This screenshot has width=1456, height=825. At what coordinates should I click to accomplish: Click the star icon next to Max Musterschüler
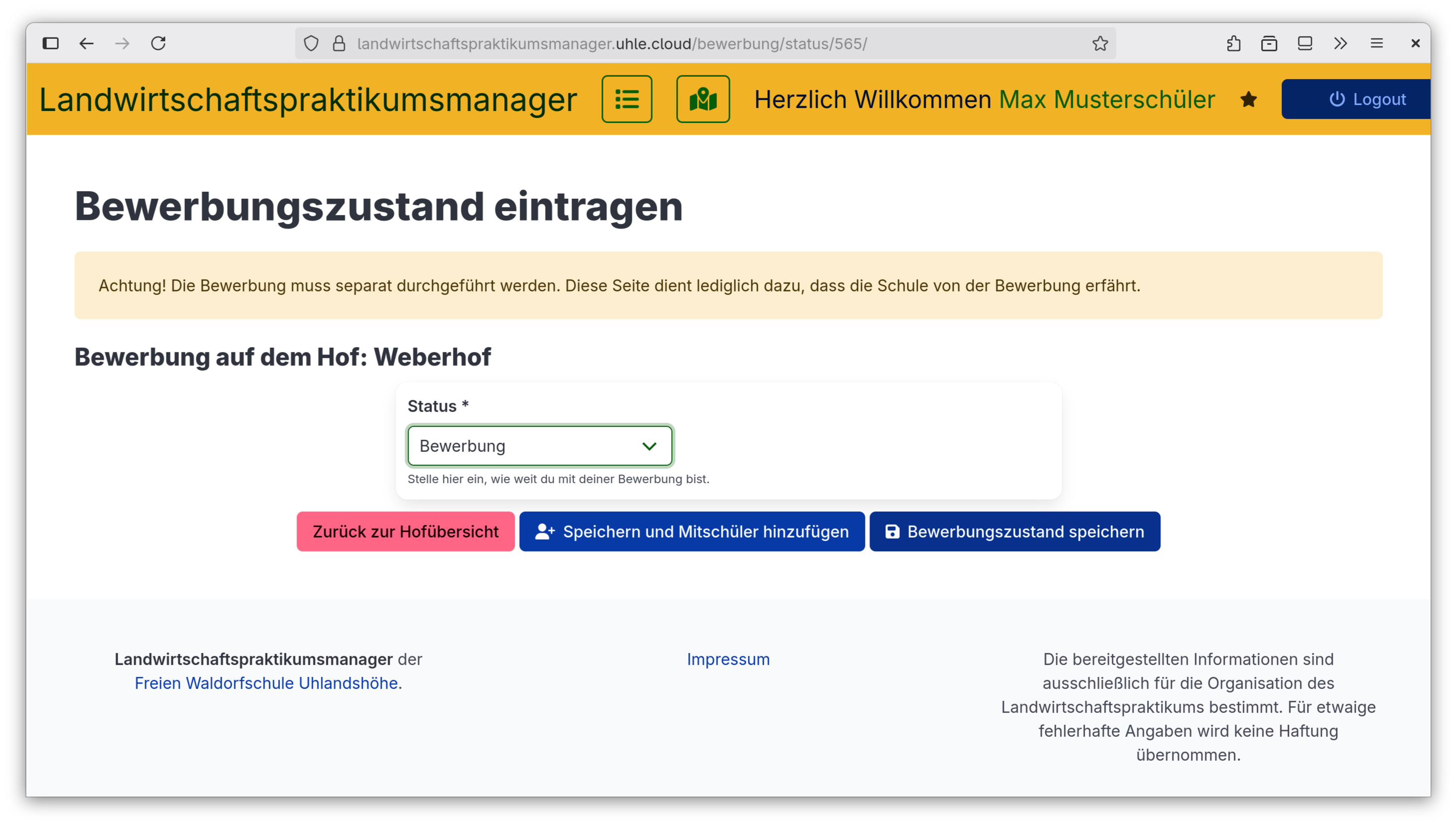(1249, 99)
